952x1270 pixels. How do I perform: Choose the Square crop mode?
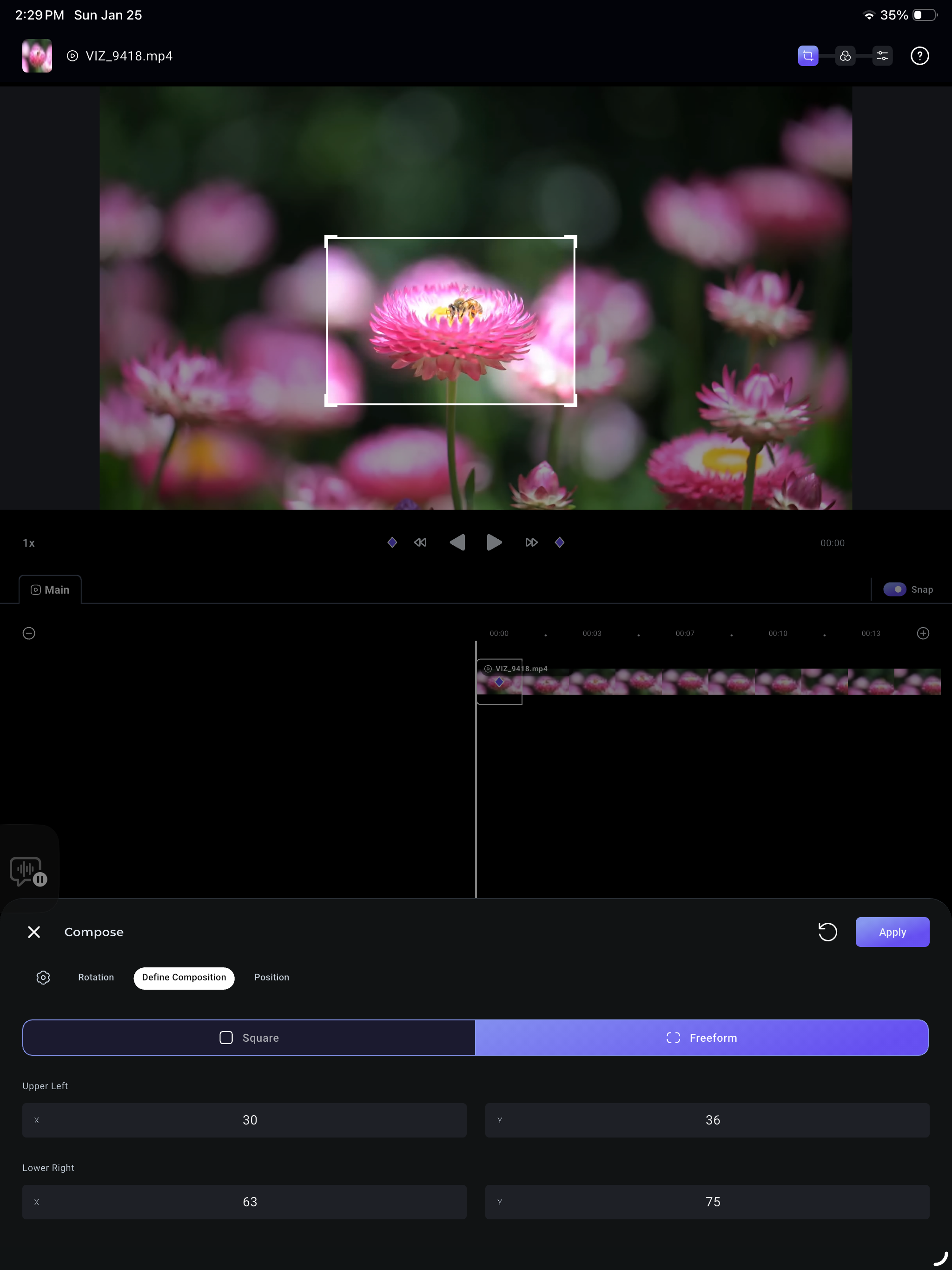249,1037
